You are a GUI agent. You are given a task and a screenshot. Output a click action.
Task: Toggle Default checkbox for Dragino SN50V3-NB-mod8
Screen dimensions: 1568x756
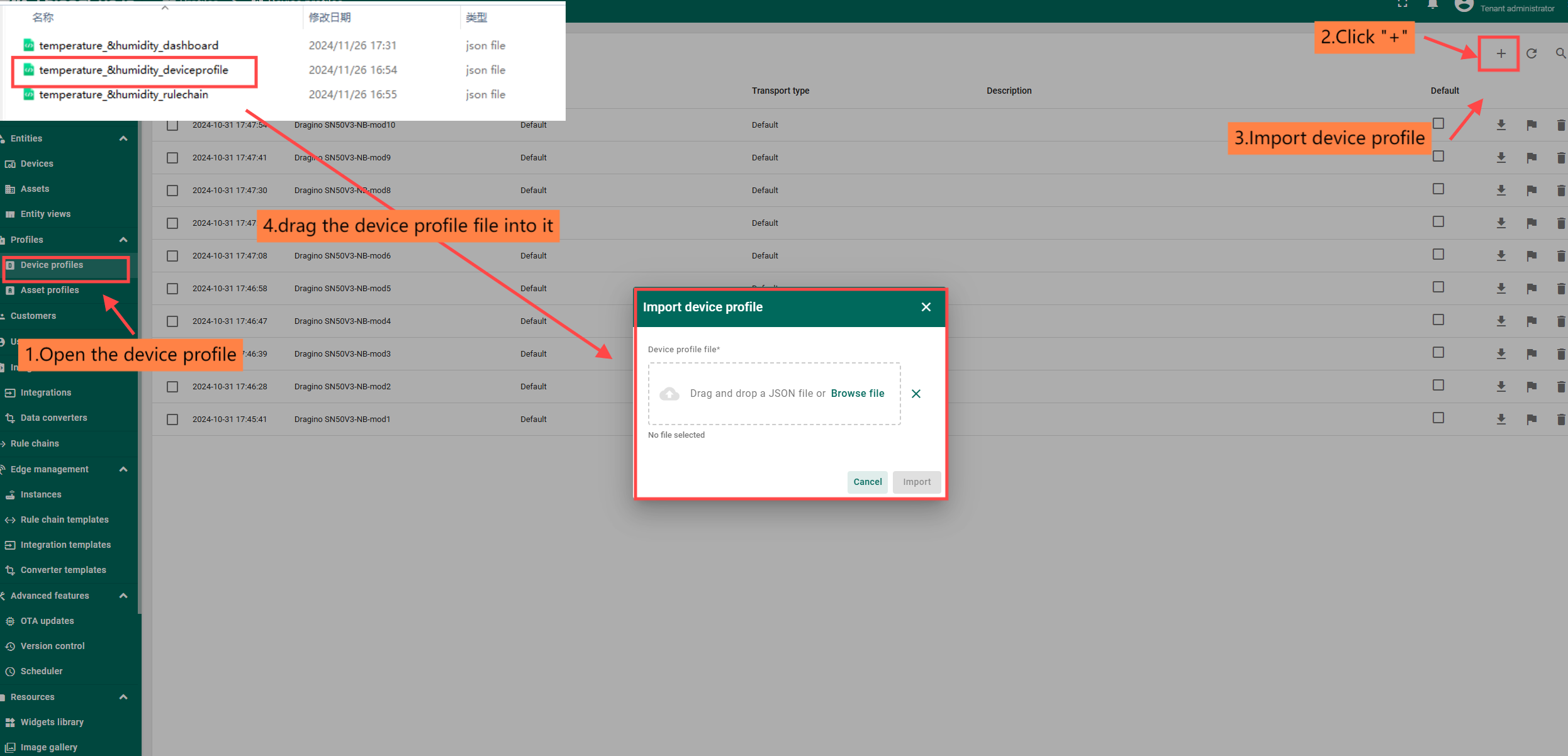pos(1438,189)
